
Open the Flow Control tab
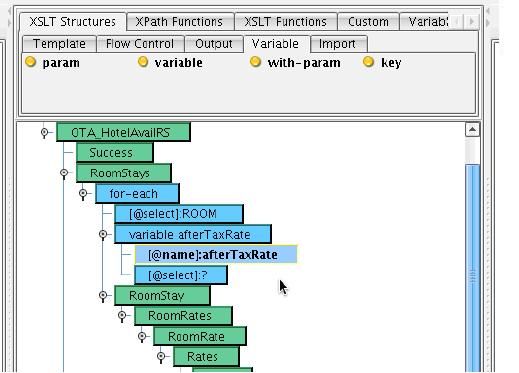point(140,44)
